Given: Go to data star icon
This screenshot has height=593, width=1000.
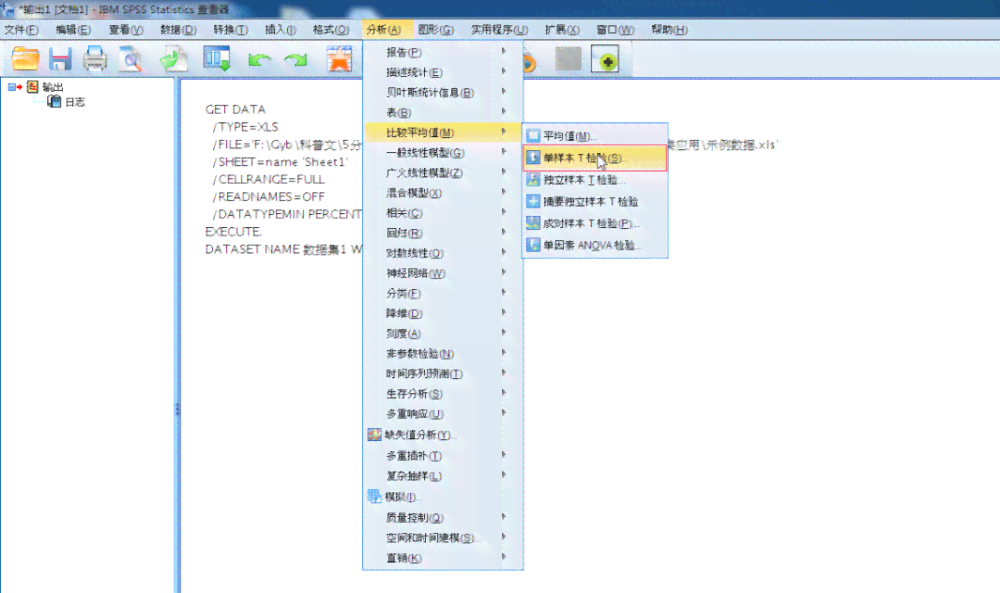Looking at the screenshot, I should [339, 59].
